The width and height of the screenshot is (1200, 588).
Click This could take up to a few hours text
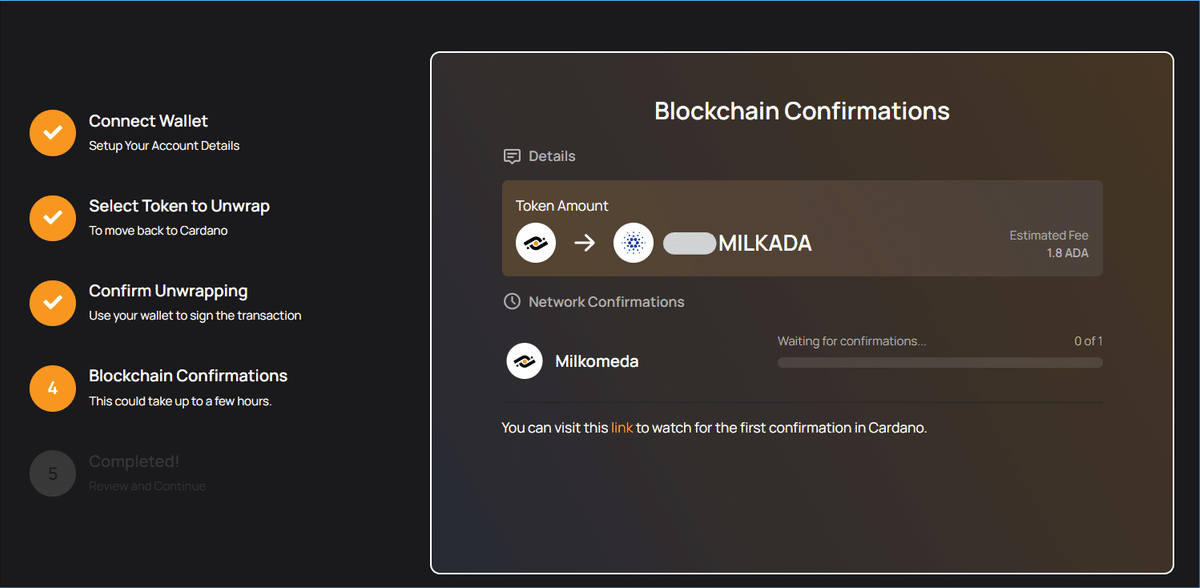tap(180, 401)
